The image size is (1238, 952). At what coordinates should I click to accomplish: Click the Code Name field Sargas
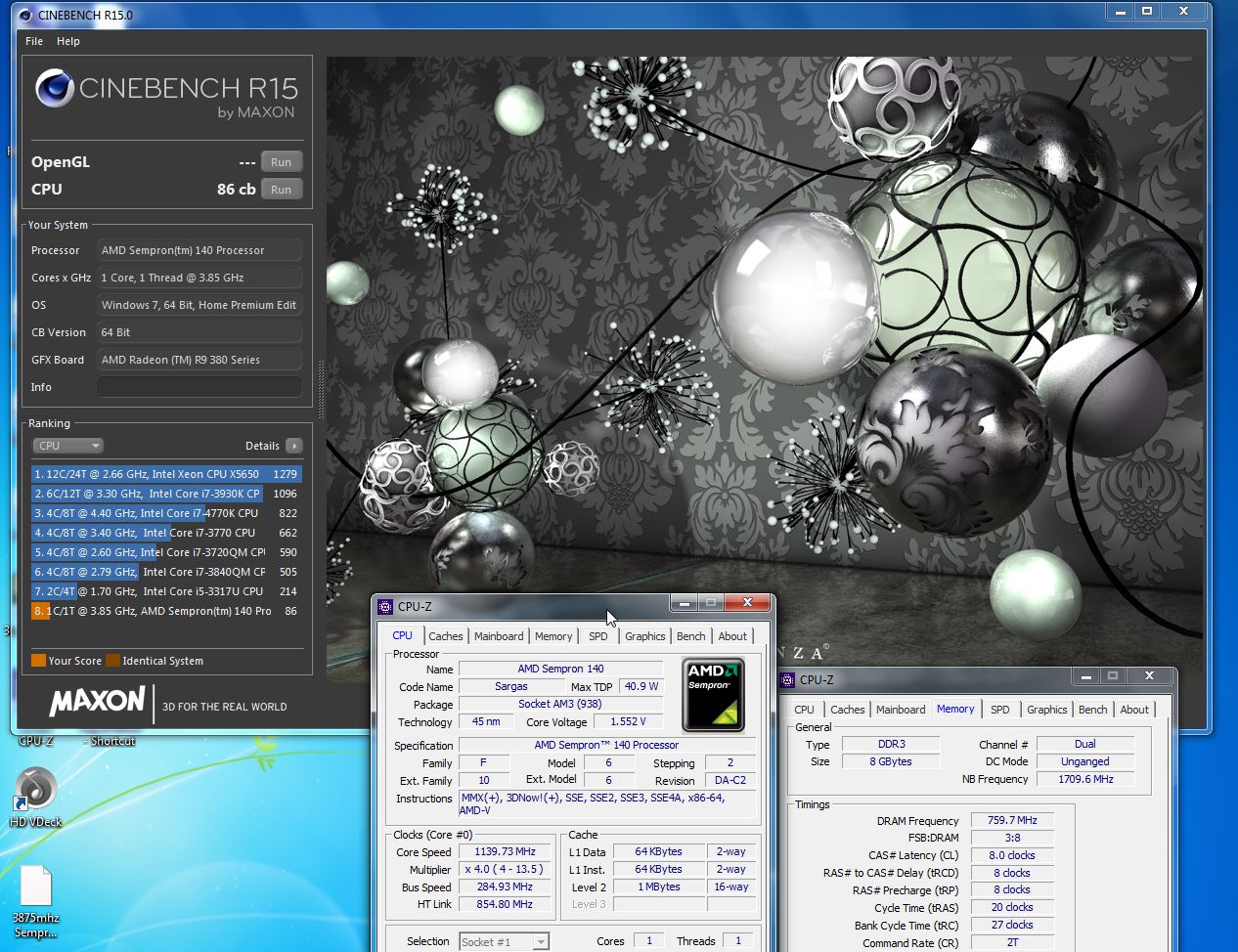pyautogui.click(x=511, y=687)
